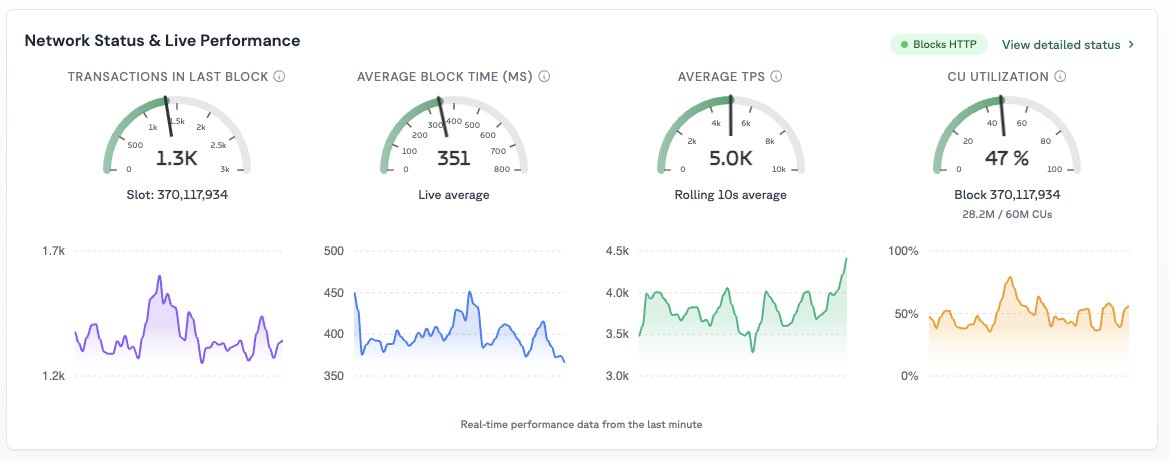The width and height of the screenshot is (1169, 461).
Task: Click the purple transactions line chart
Action: pos(179,321)
